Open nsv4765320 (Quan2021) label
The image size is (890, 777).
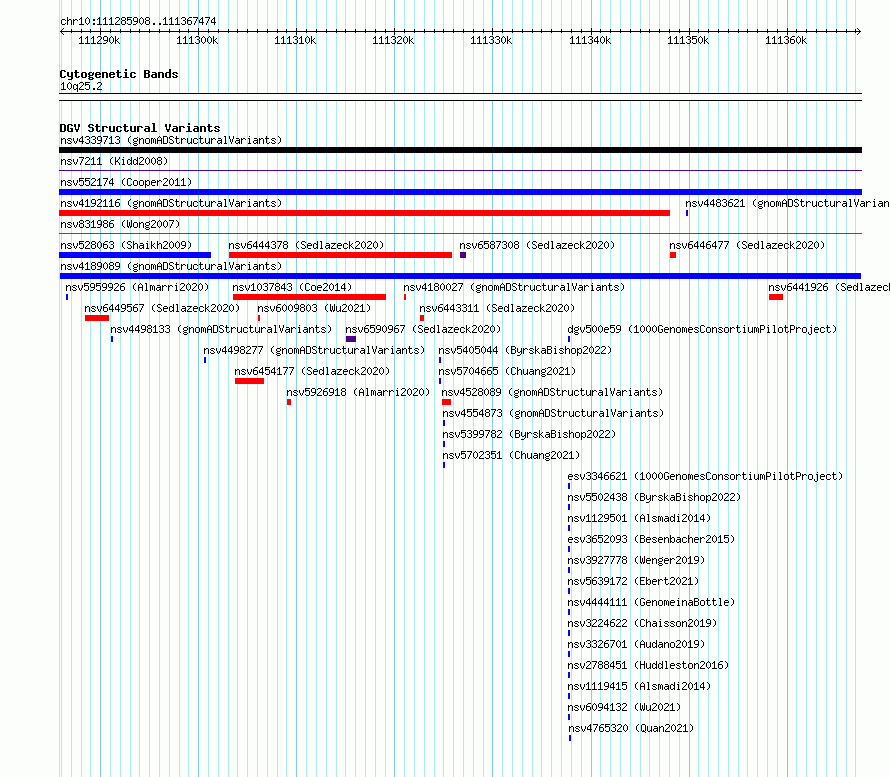pos(631,728)
